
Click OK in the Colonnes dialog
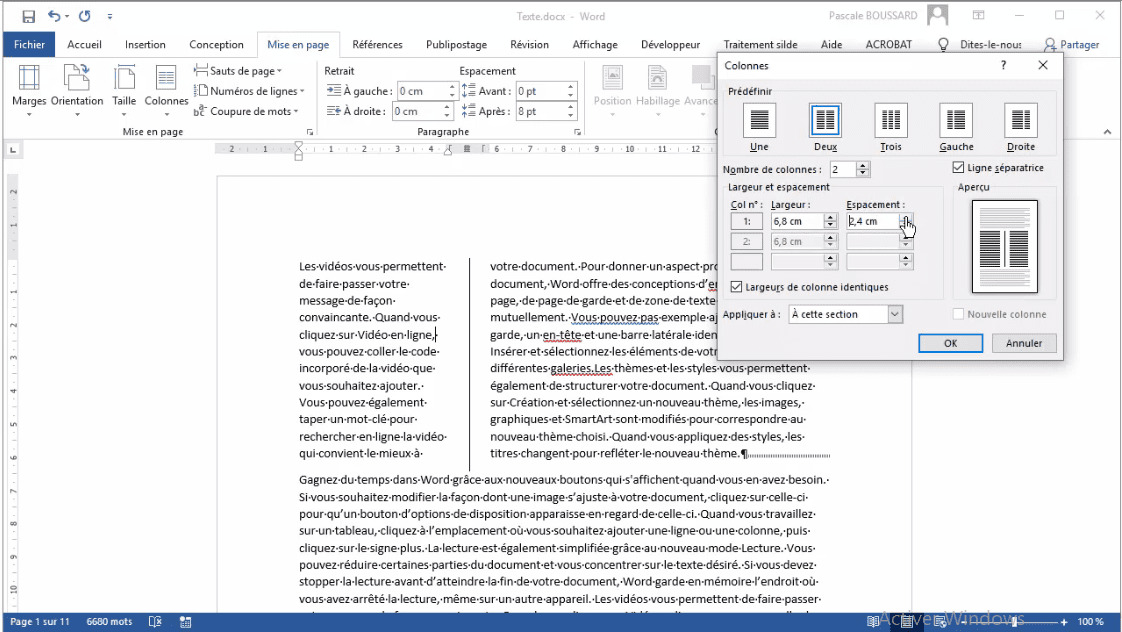pos(950,343)
